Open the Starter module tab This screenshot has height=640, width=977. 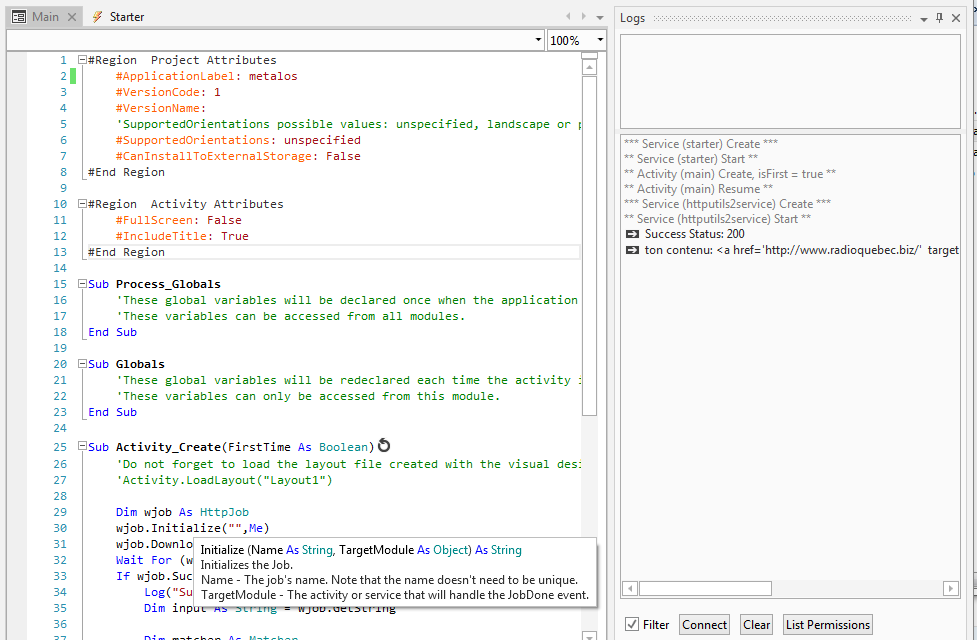(126, 17)
